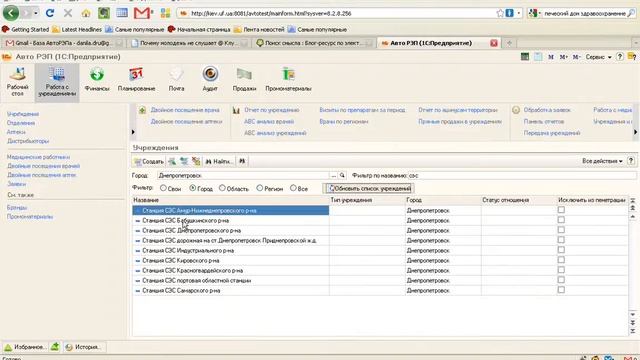Bookmark page with star icon
Image resolution: width=640 pixels, height=360 pixels.
(500, 13)
